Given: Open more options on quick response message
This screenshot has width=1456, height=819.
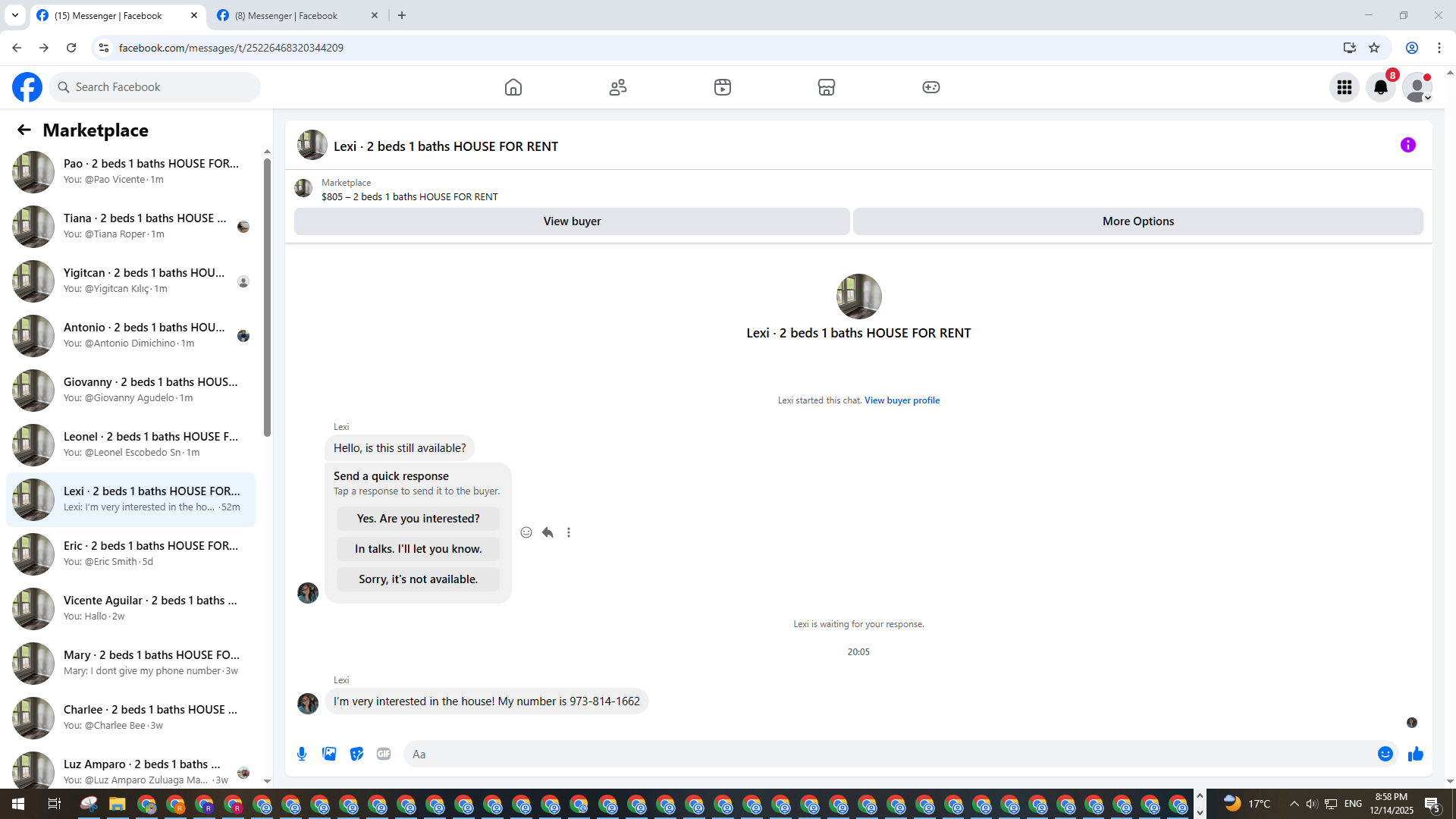Looking at the screenshot, I should point(569,532).
